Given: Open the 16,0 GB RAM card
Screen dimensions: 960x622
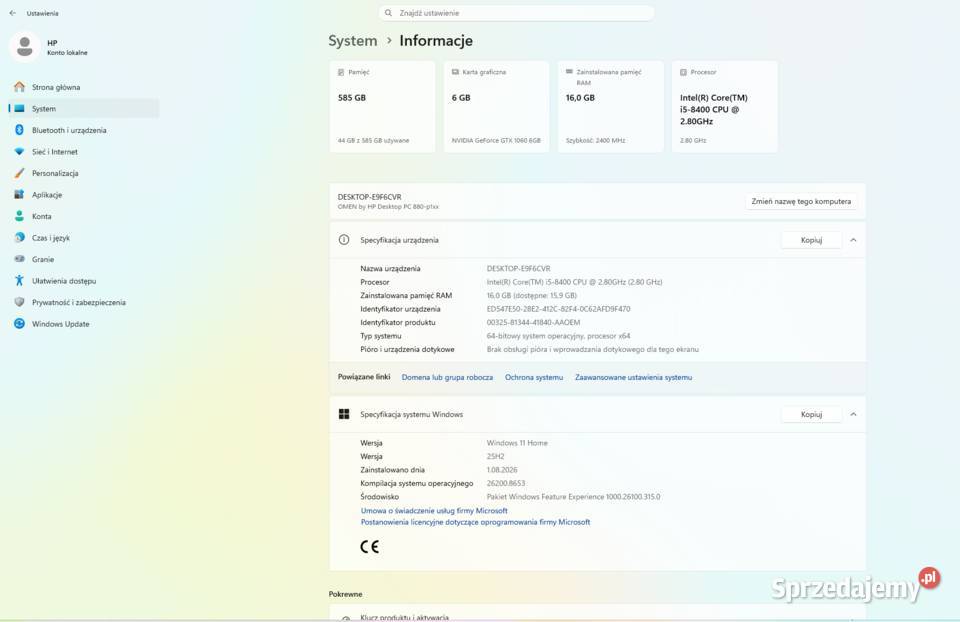Looking at the screenshot, I should coord(610,107).
